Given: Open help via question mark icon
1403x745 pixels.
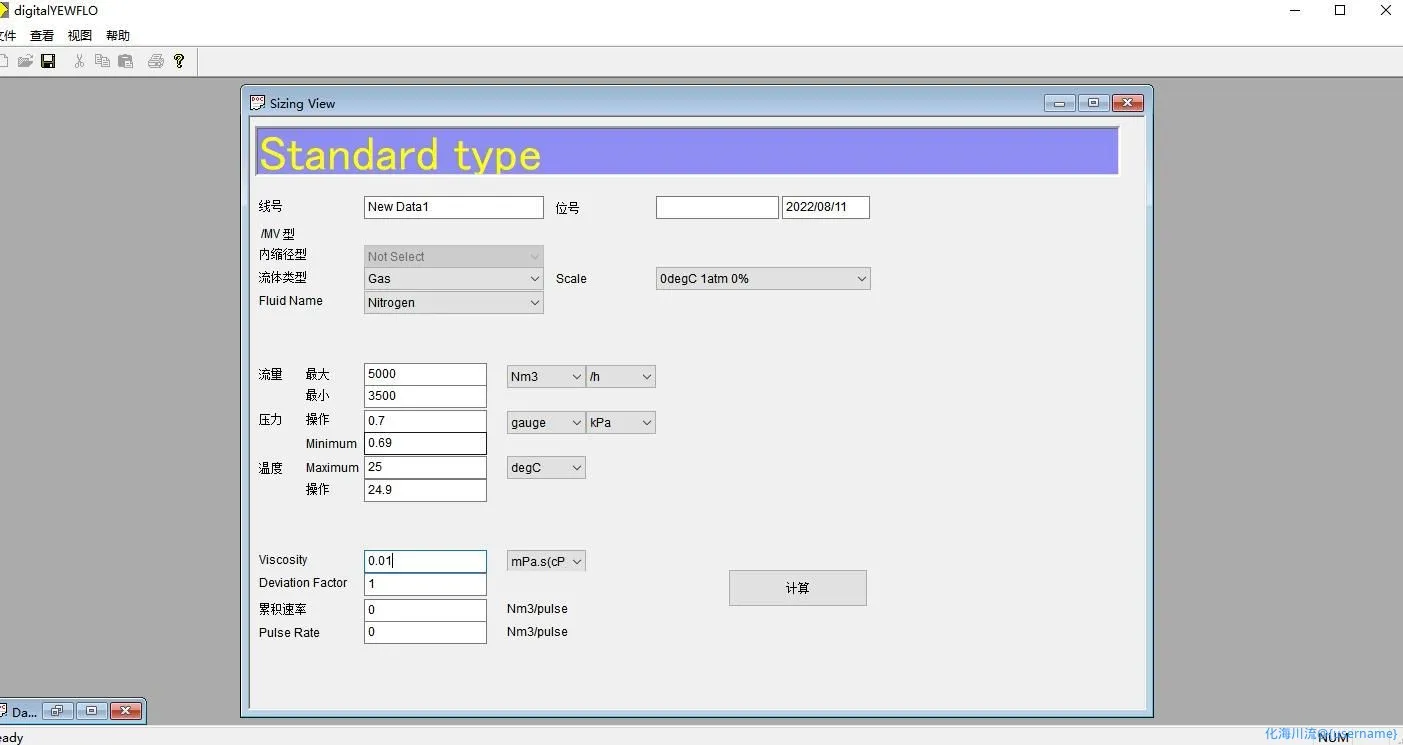Looking at the screenshot, I should pyautogui.click(x=179, y=61).
